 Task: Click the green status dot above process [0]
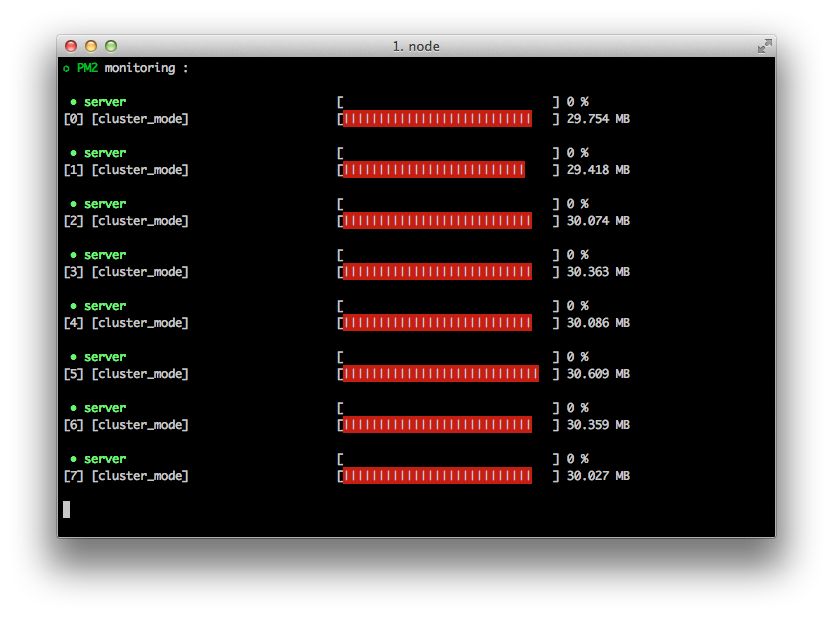(x=74, y=102)
